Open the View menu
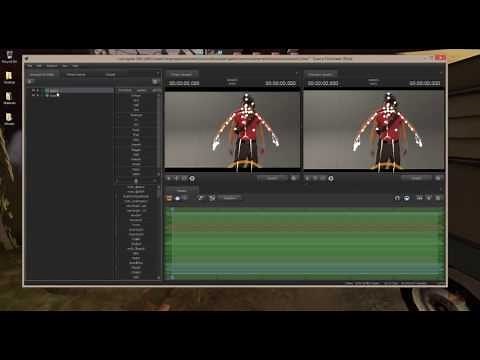Viewport: 480px width, 360px height. (x=65, y=66)
